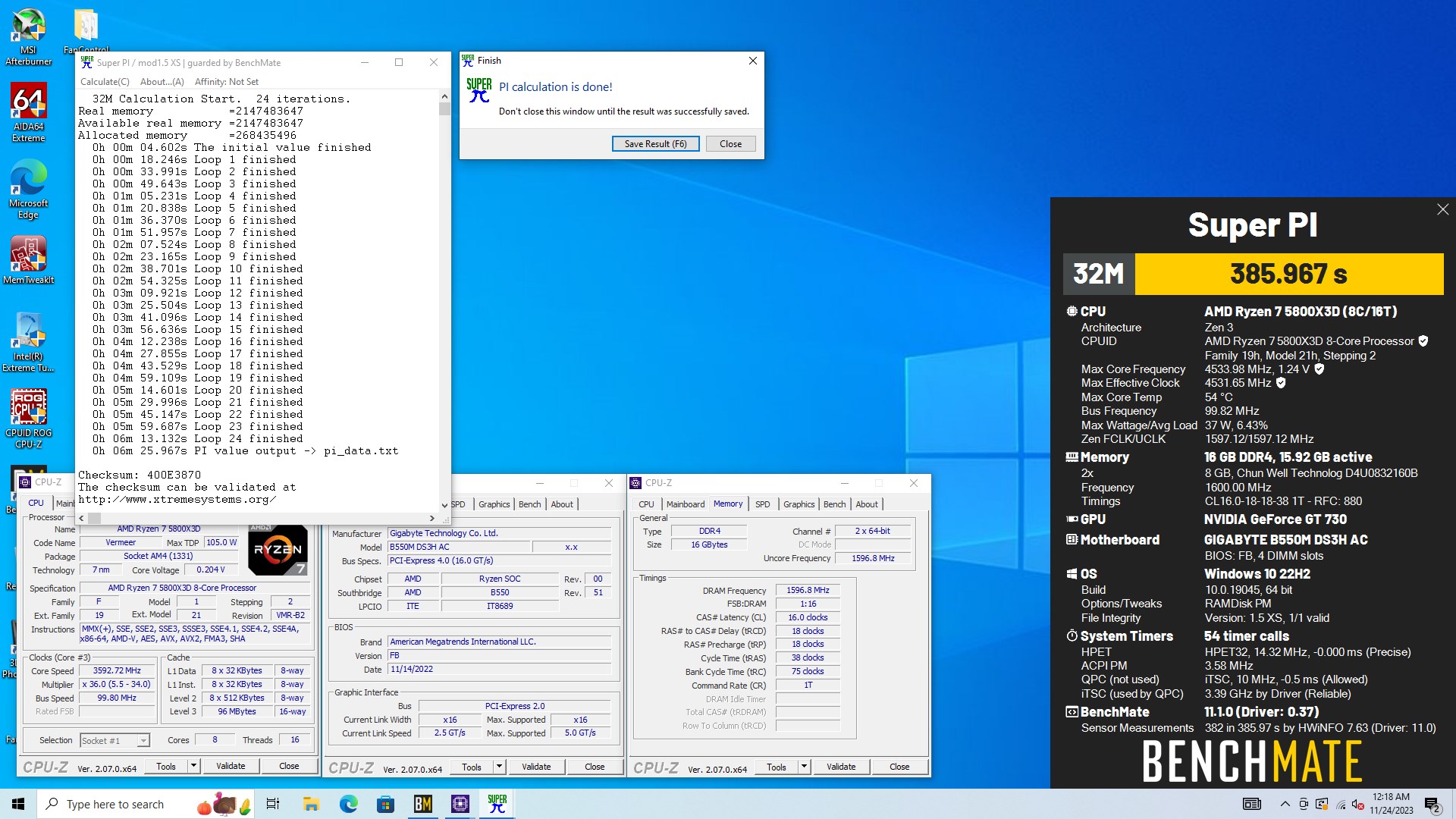Click 'Checksum: 400E3870' line in Super PI

click(140, 475)
